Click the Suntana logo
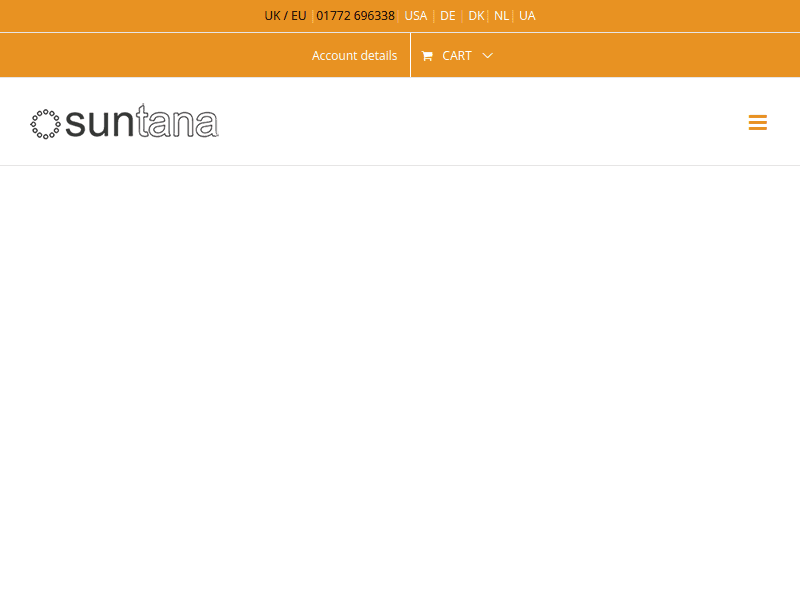The height and width of the screenshot is (600, 800). coord(124,121)
